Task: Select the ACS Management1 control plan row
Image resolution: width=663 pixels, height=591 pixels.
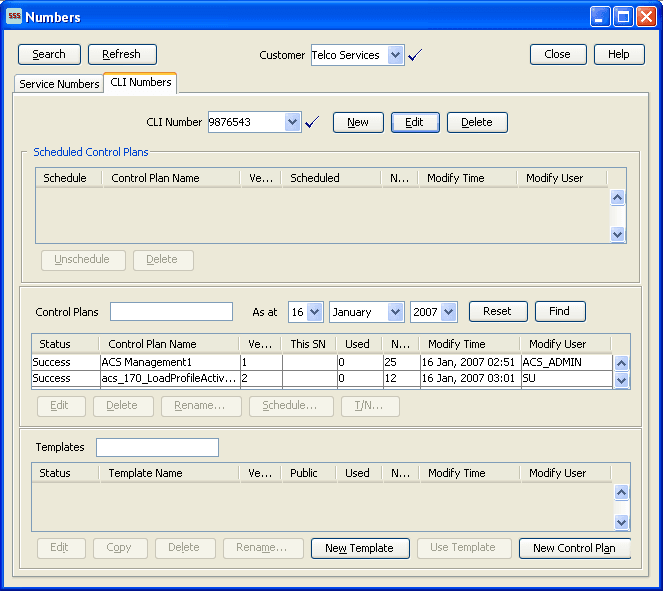Action: pos(168,361)
